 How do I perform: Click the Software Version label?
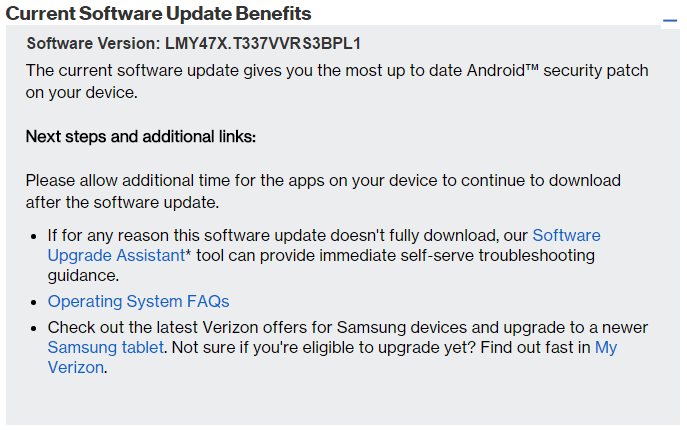(92, 44)
